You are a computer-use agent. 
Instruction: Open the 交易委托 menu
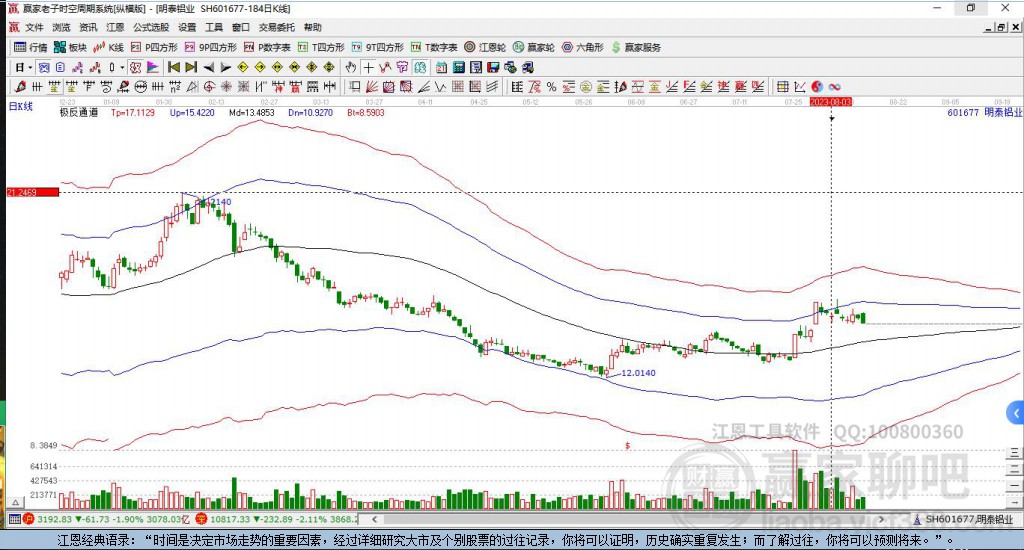(277, 27)
